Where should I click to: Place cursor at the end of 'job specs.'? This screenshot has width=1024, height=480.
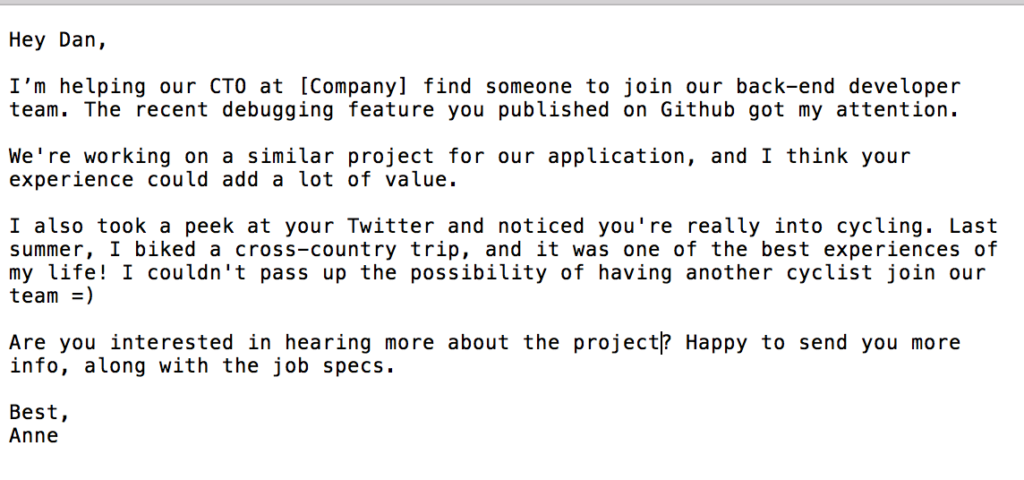tap(396, 366)
